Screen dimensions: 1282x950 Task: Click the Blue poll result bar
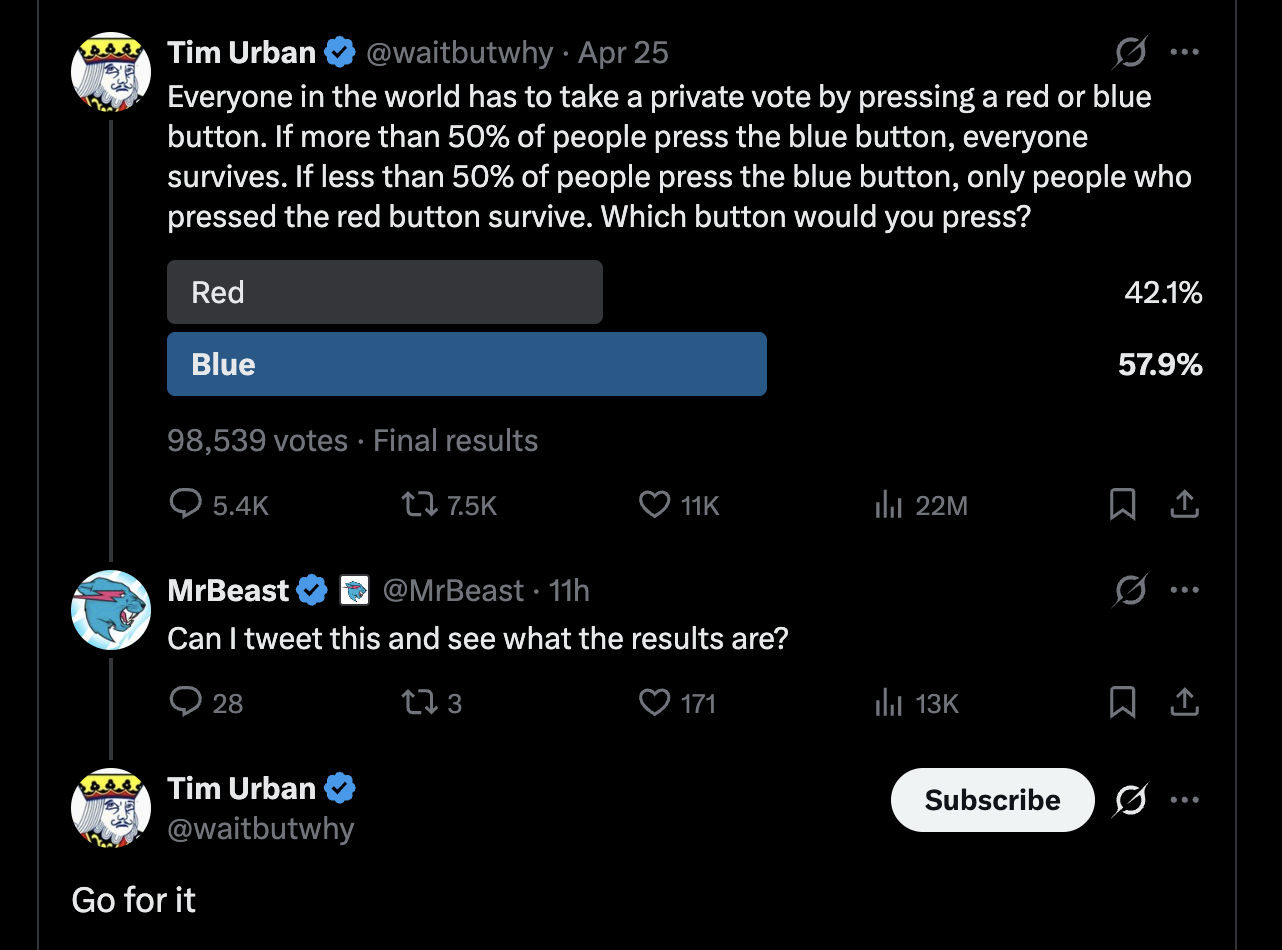(x=466, y=364)
